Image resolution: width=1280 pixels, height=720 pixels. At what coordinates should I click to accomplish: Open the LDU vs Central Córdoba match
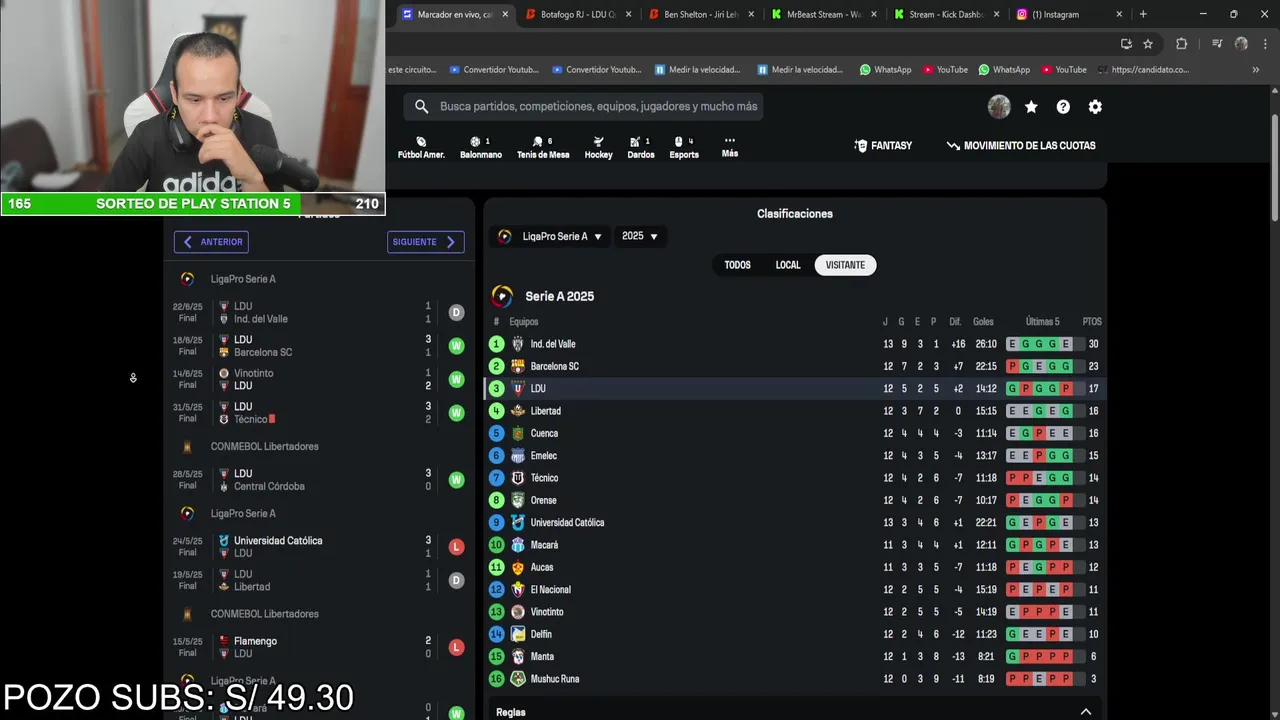pos(318,480)
